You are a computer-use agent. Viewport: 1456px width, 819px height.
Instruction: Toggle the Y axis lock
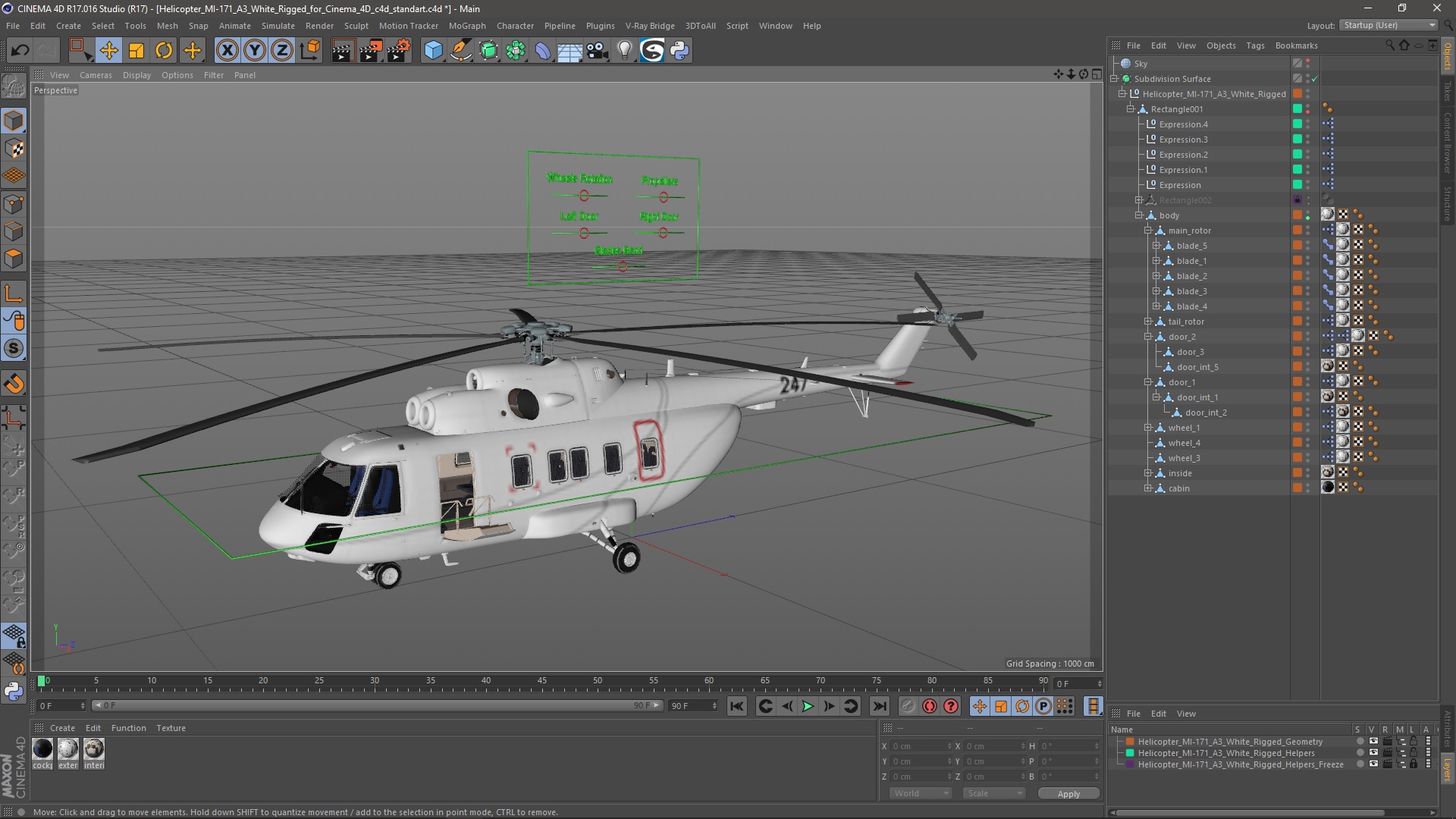click(x=255, y=51)
